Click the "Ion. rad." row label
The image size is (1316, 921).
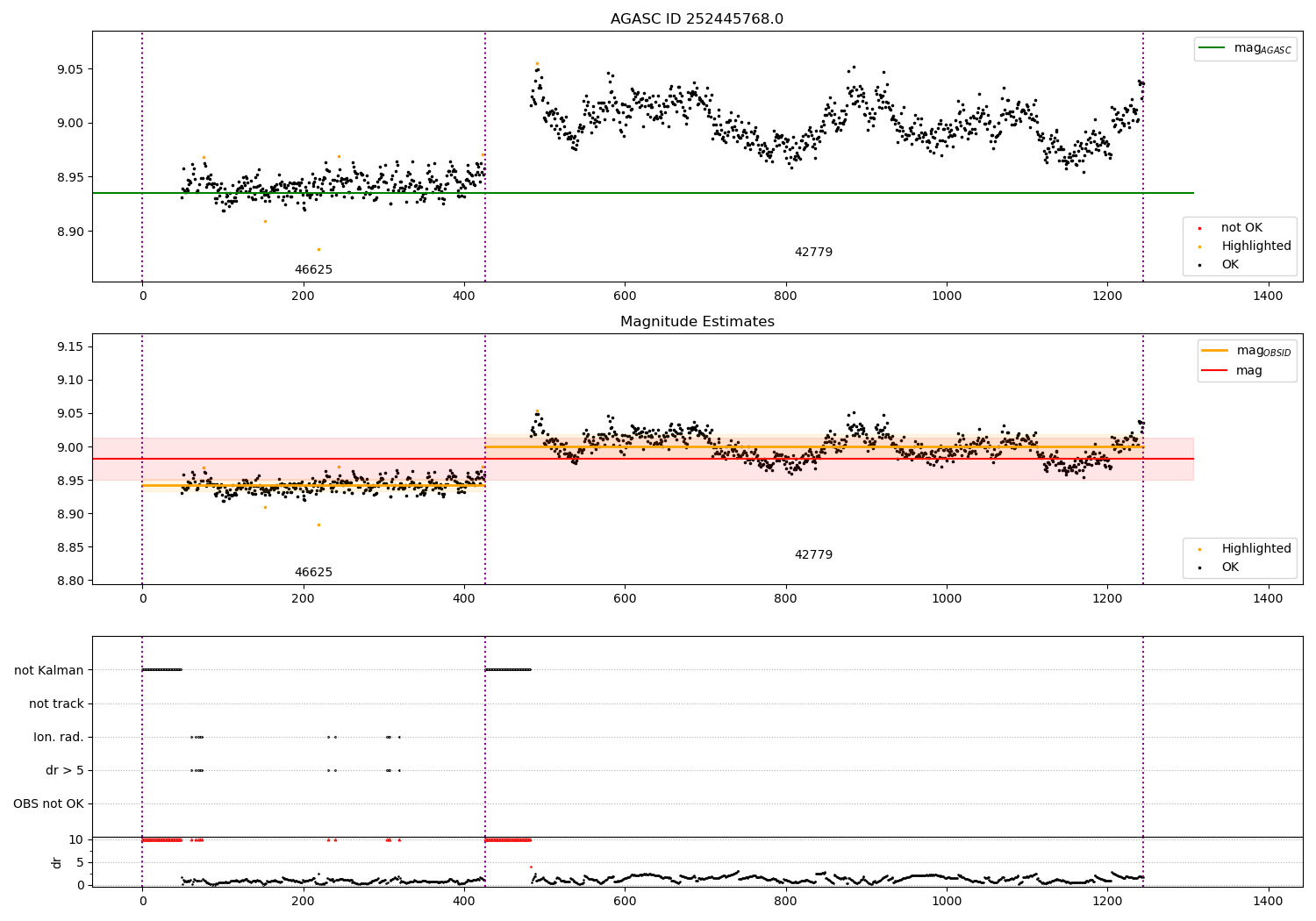[x=59, y=737]
